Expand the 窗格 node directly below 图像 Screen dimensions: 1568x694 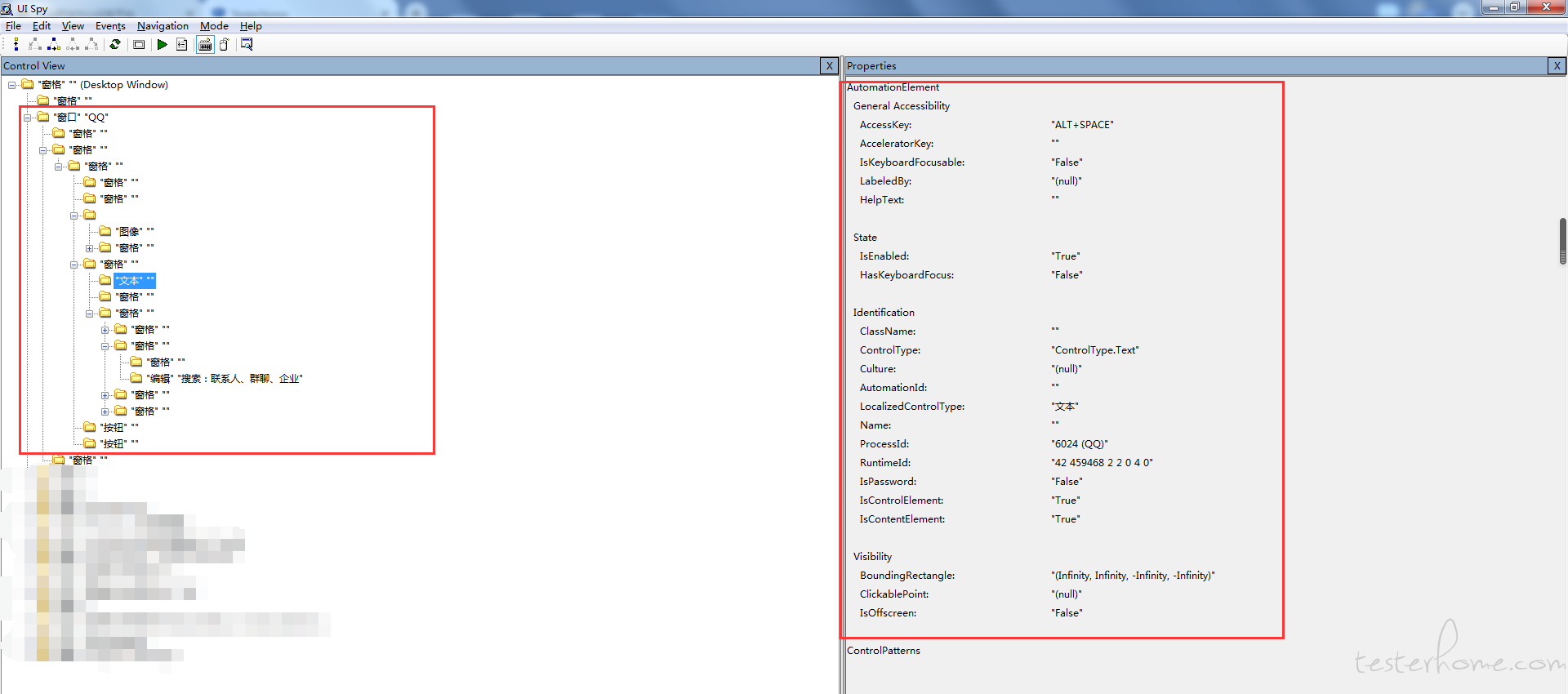(90, 248)
